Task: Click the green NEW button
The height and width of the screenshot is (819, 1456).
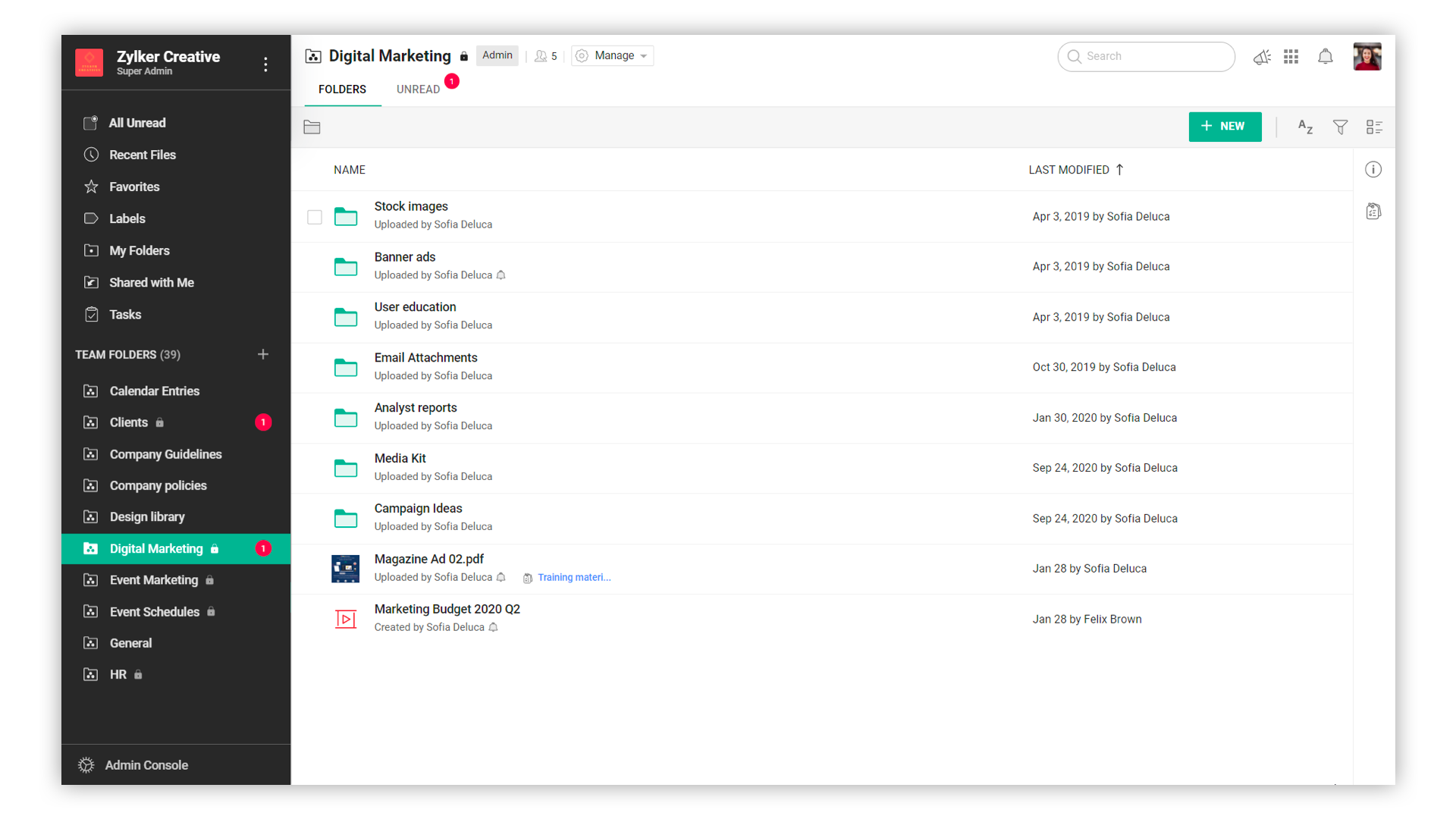Action: pyautogui.click(x=1225, y=127)
